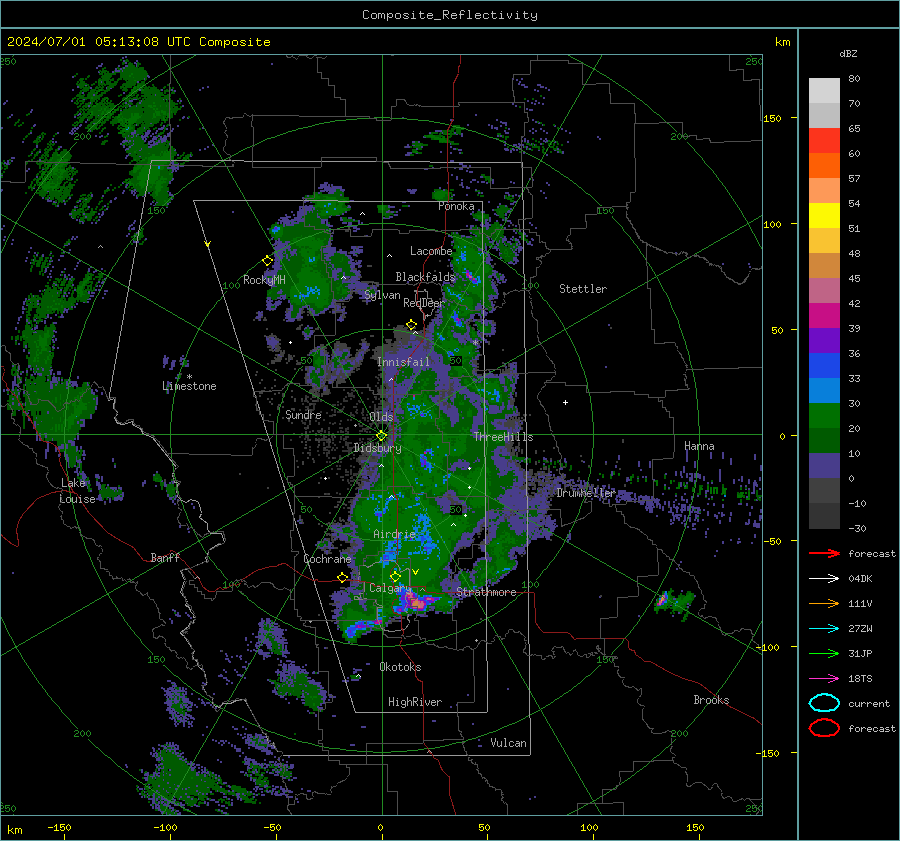
Task: Click the Cochrane town label
Action: [327, 559]
